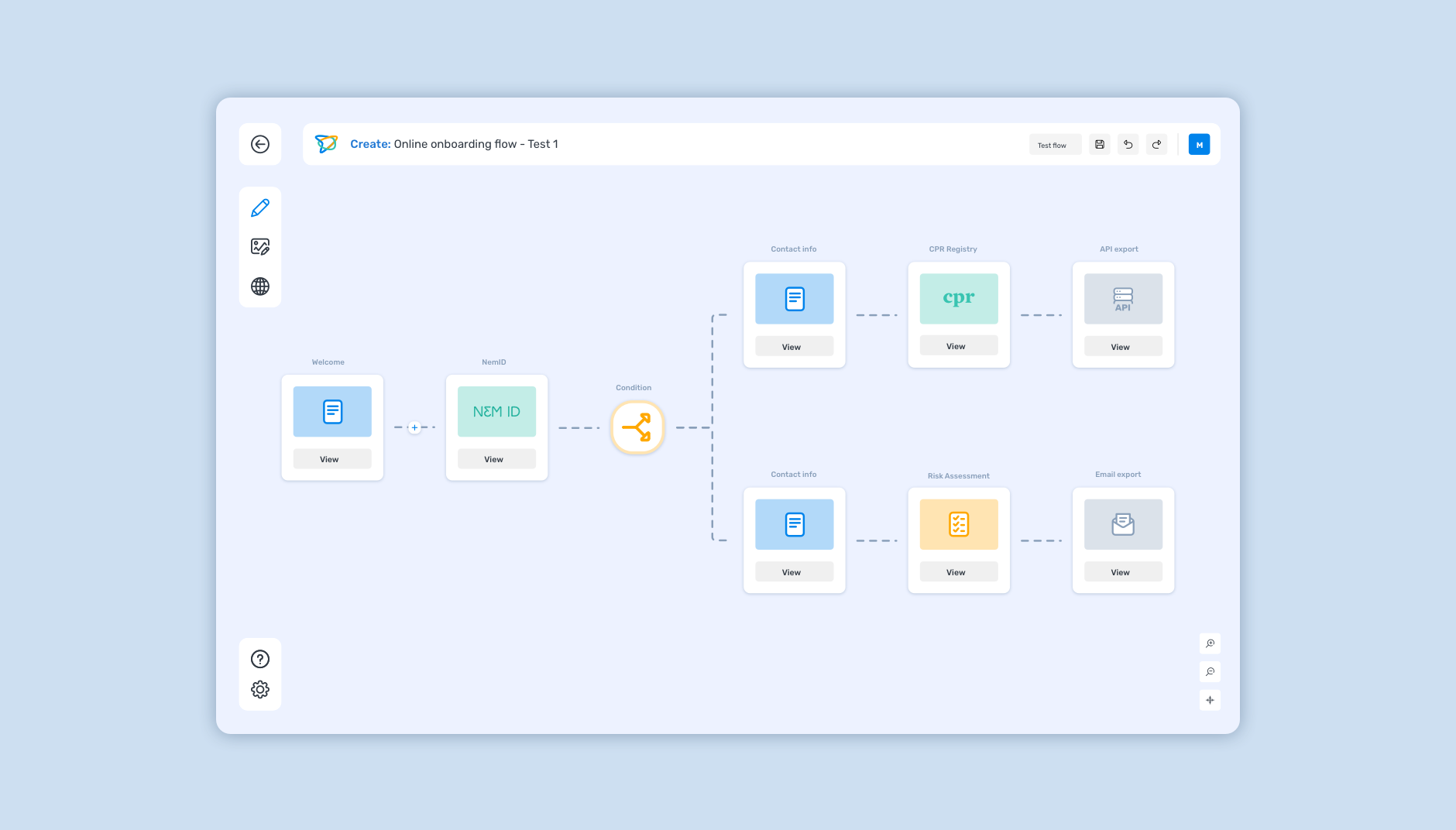
Task: Click the zoom out magnifier
Action: tap(1210, 671)
